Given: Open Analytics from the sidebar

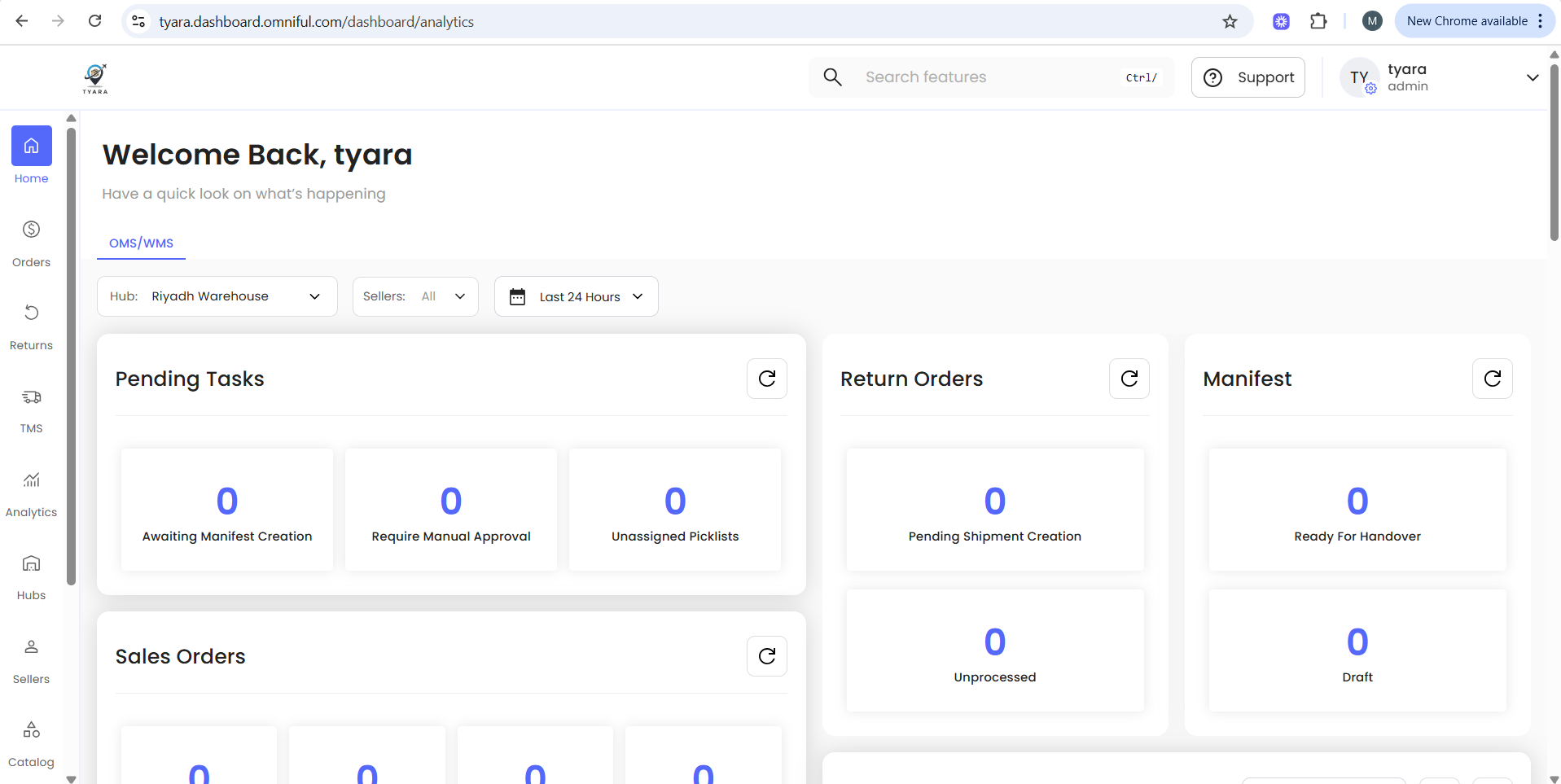Looking at the screenshot, I should pyautogui.click(x=31, y=493).
